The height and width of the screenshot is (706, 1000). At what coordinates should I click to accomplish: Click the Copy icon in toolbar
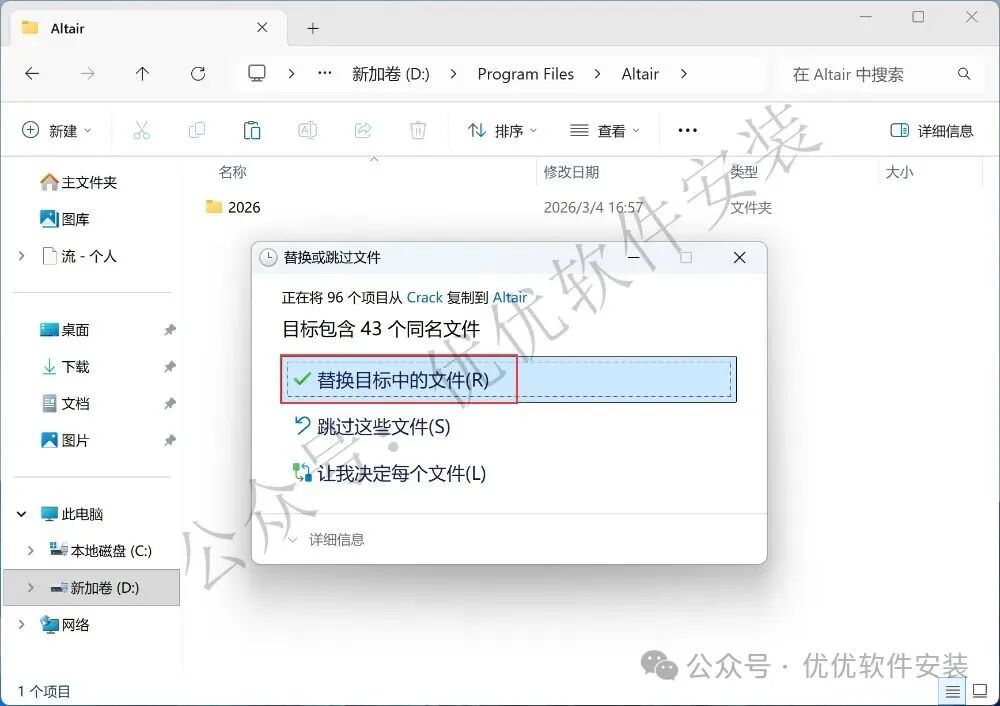tap(197, 131)
